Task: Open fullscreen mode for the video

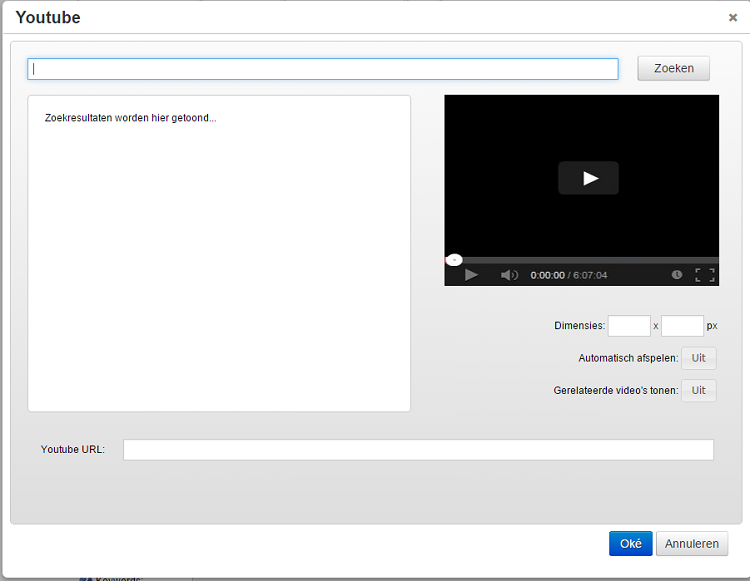Action: coord(705,275)
